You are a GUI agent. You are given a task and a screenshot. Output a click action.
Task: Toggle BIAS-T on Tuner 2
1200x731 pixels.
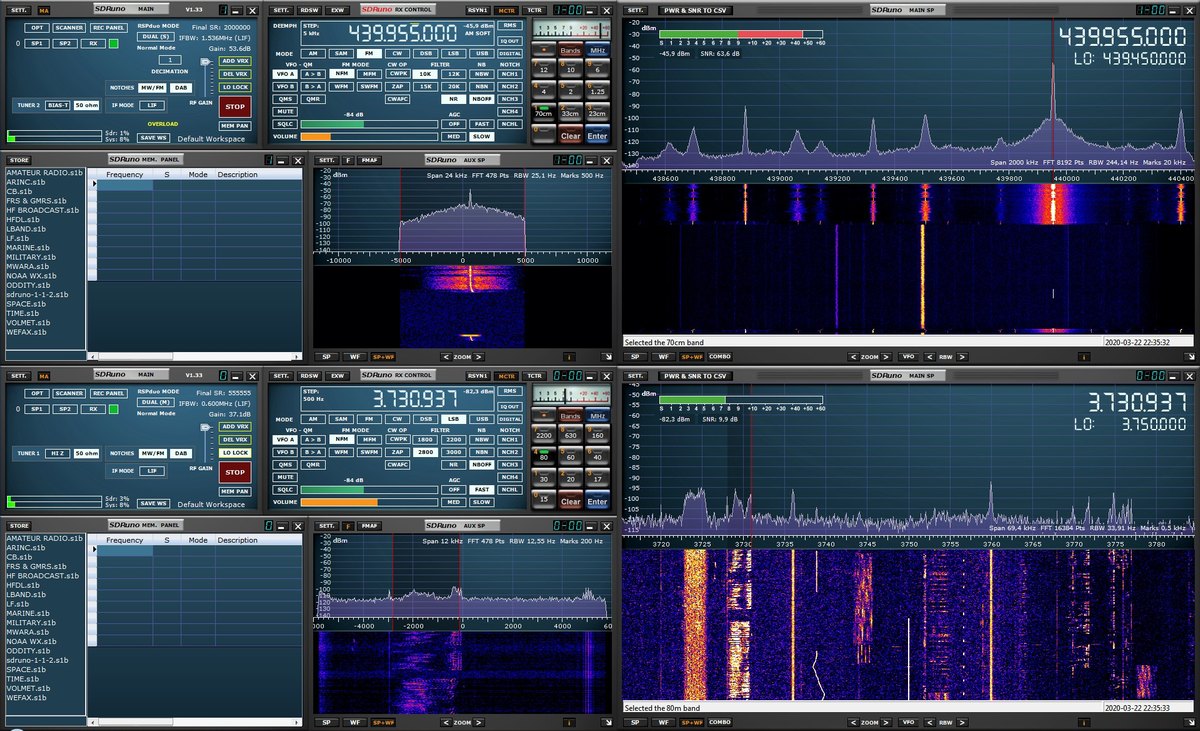(x=58, y=104)
